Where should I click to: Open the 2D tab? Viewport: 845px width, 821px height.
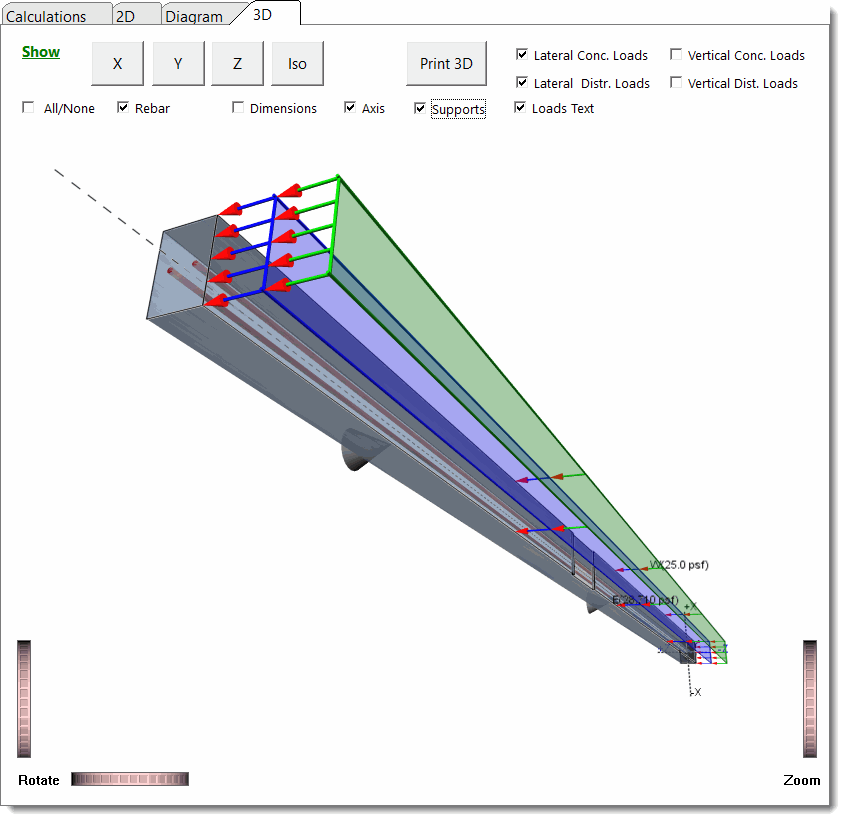tap(126, 16)
